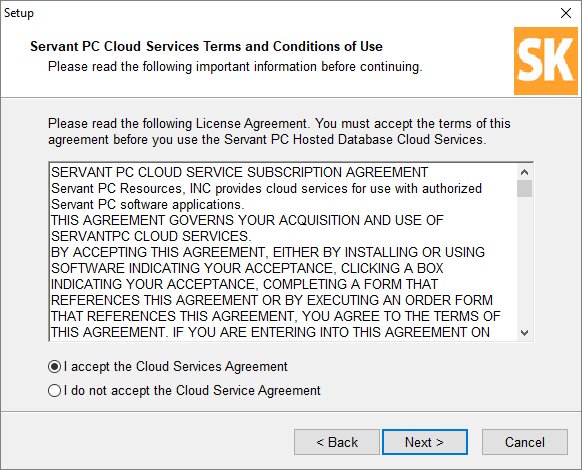Image resolution: width=582 pixels, height=470 pixels.
Task: Click the "Servant PC Resources, INC provides" line
Action: point(266,188)
